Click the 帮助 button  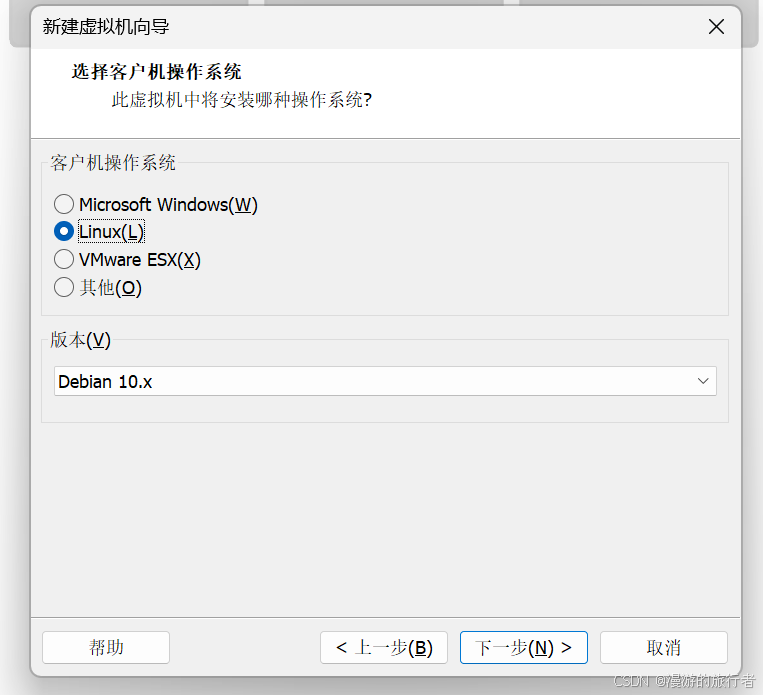(106, 648)
